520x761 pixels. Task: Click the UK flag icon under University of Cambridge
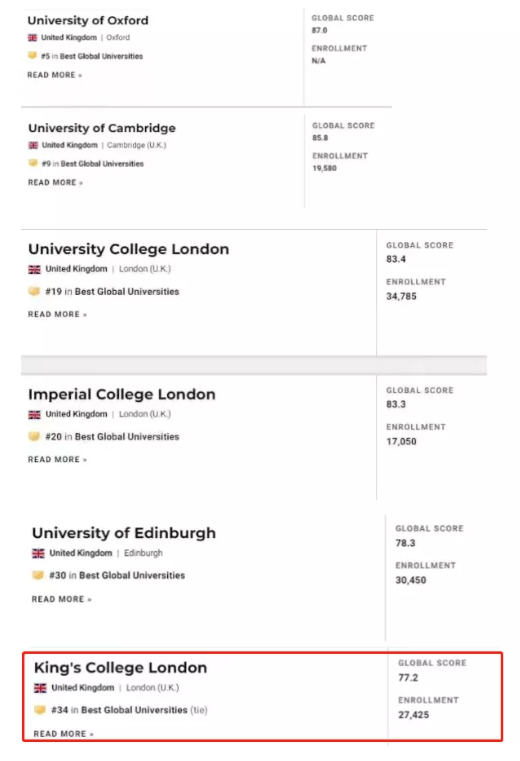[x=34, y=145]
